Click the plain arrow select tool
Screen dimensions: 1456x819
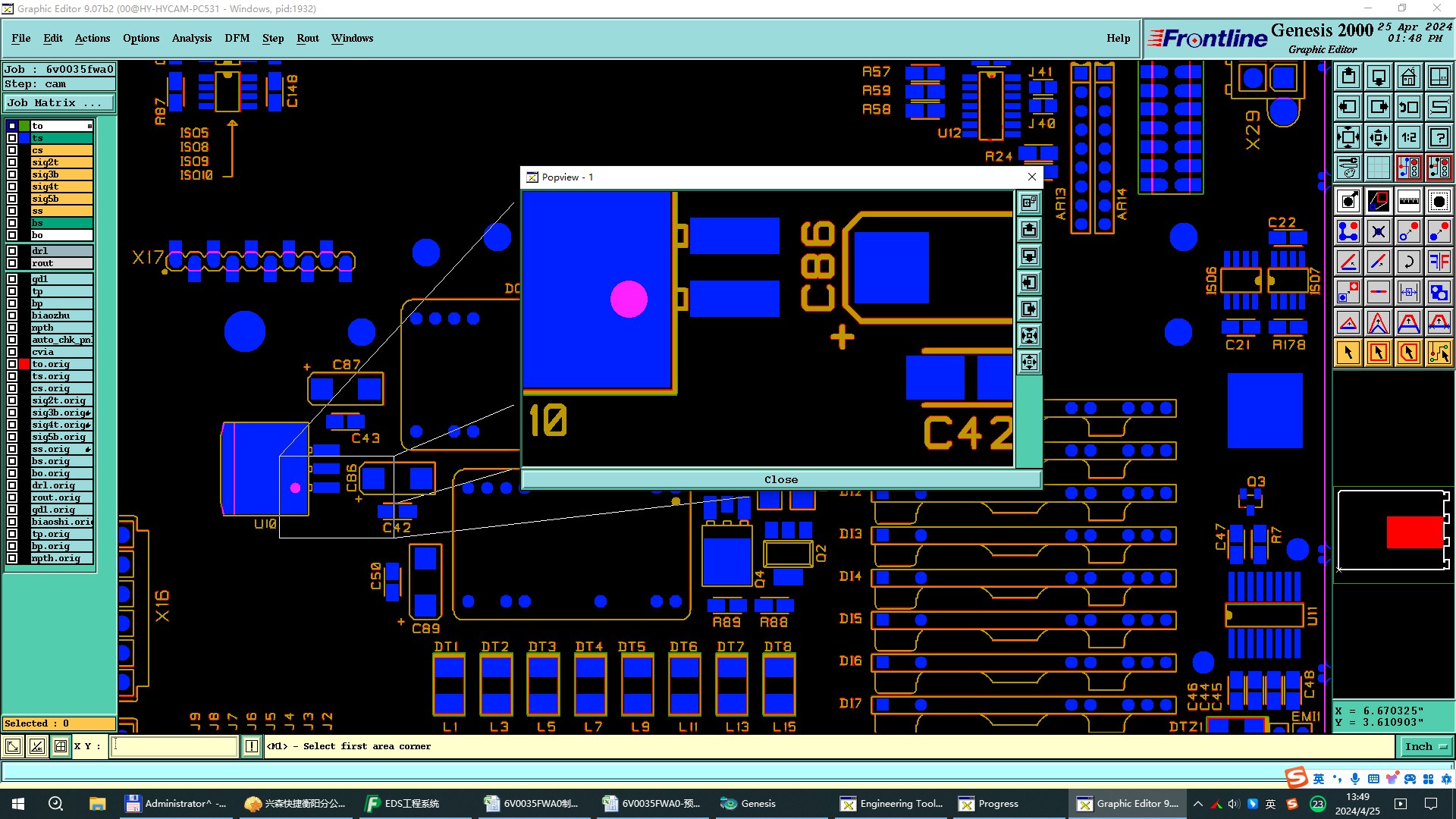pos(1348,353)
